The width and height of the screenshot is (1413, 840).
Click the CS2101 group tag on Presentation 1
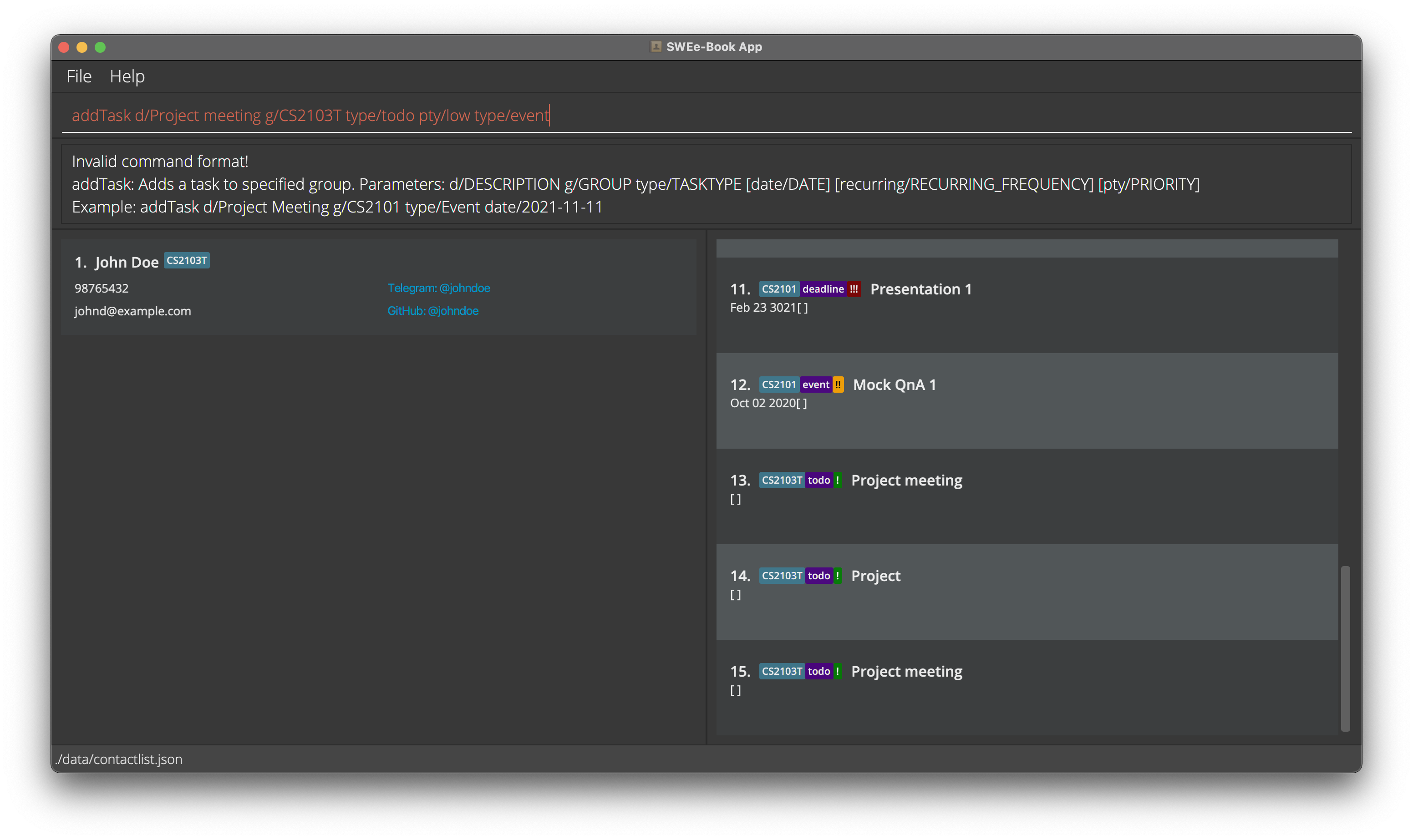(778, 289)
